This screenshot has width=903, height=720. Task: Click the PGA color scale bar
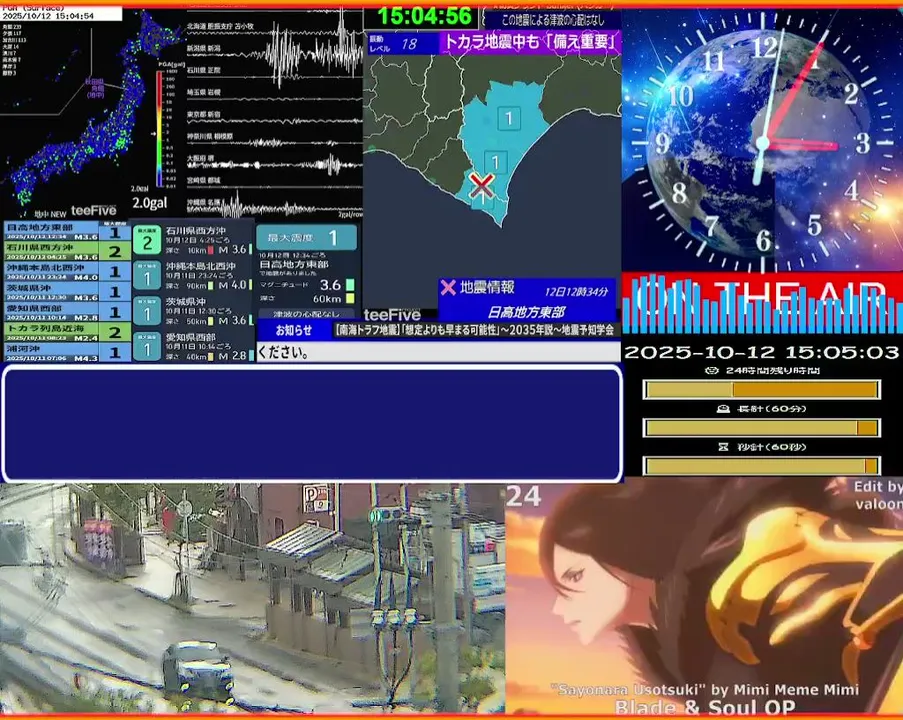click(x=160, y=128)
